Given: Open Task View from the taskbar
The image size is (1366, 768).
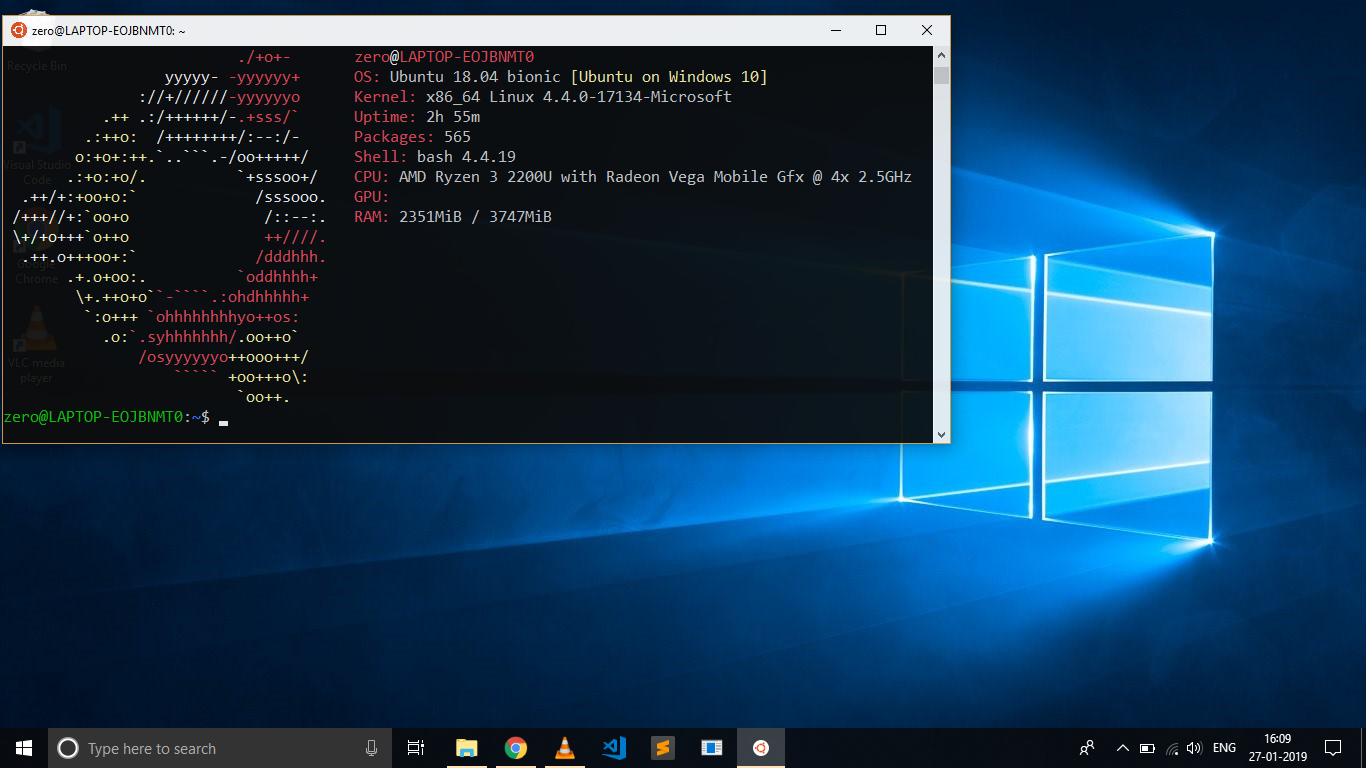Looking at the screenshot, I should pos(416,748).
